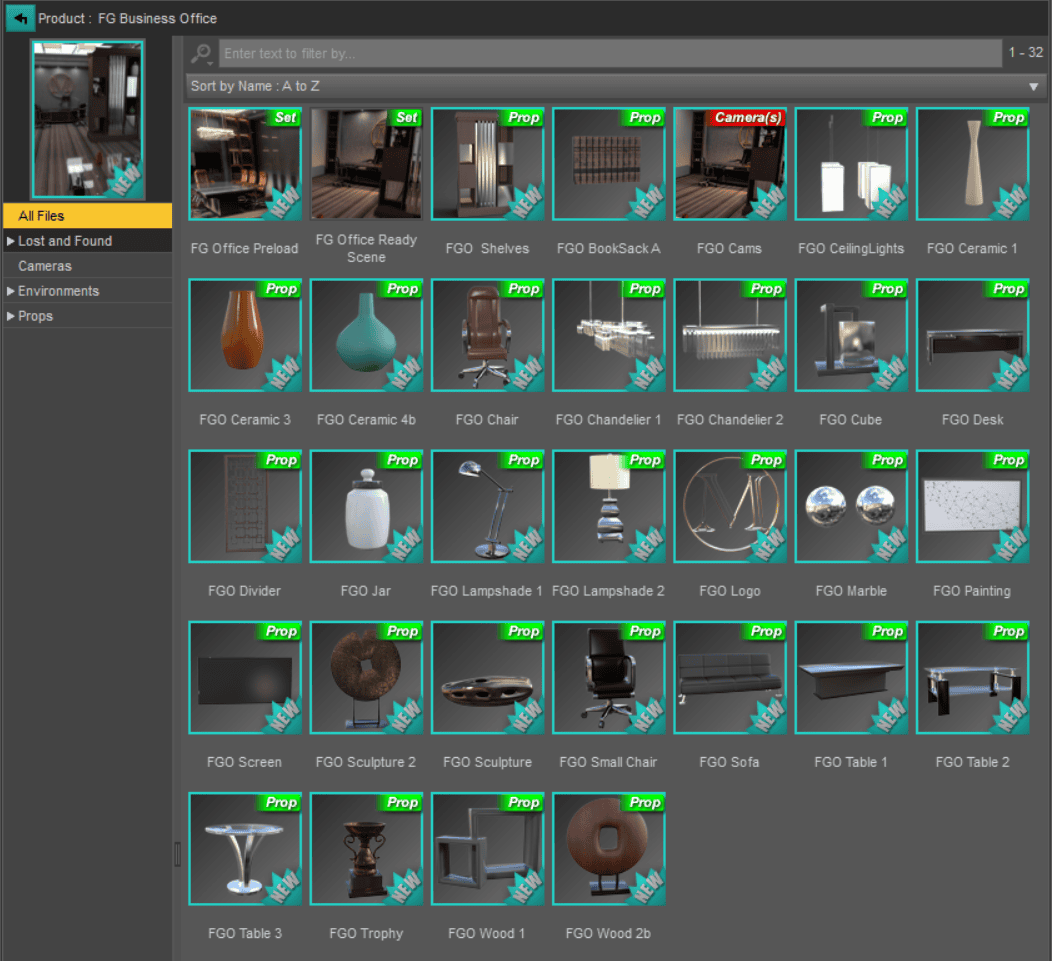Click the text filter input field
This screenshot has height=961, width=1052.
[600, 53]
